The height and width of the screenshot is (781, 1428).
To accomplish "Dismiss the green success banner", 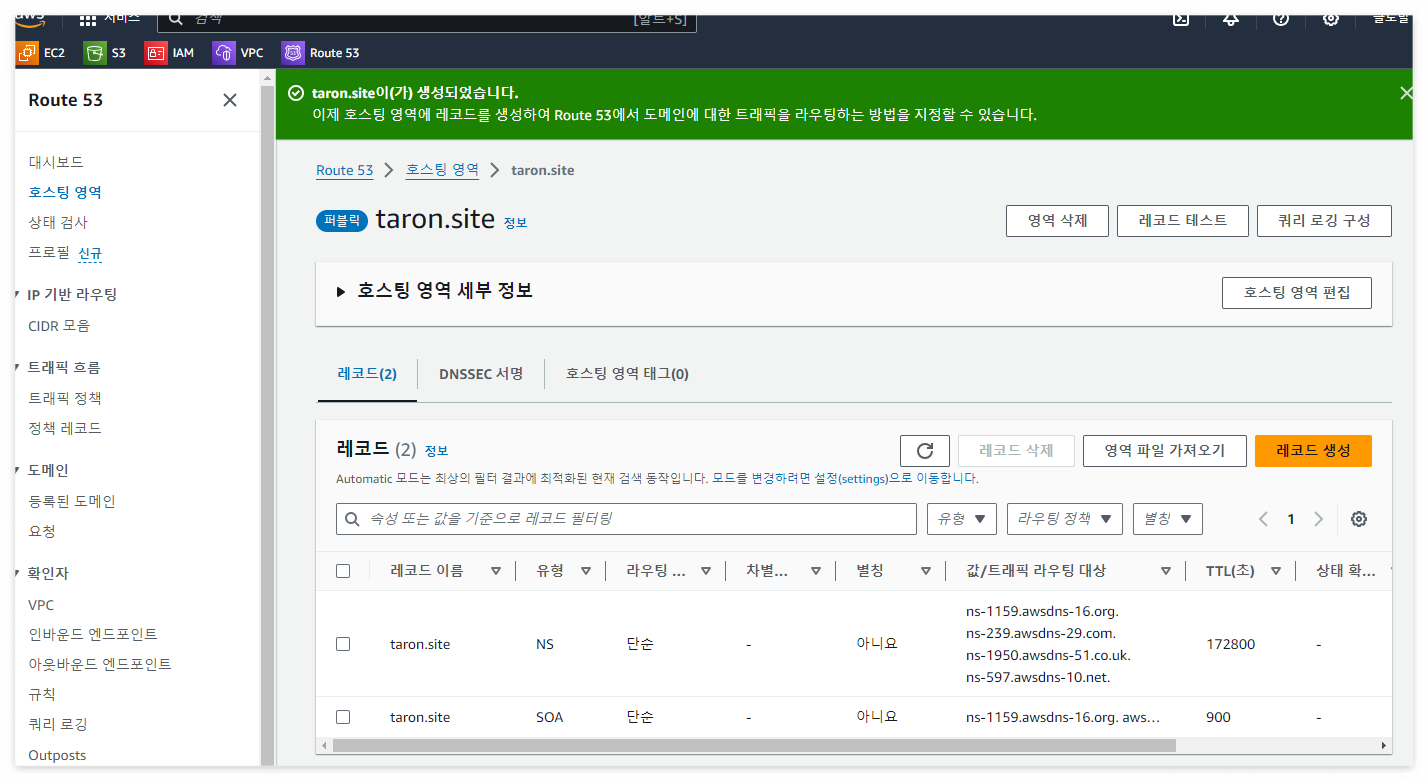I will coord(1406,93).
